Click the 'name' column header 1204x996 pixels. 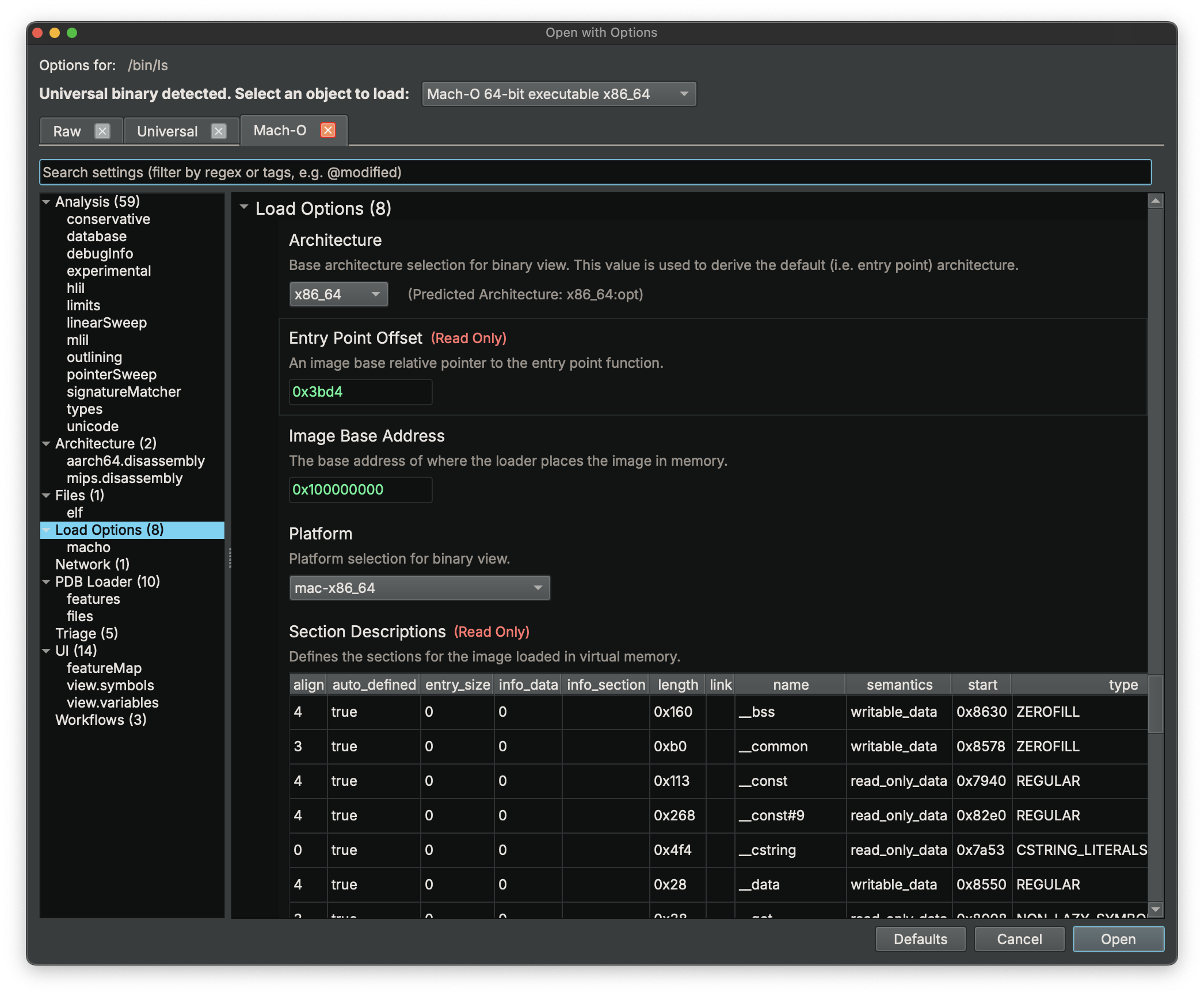(x=791, y=685)
